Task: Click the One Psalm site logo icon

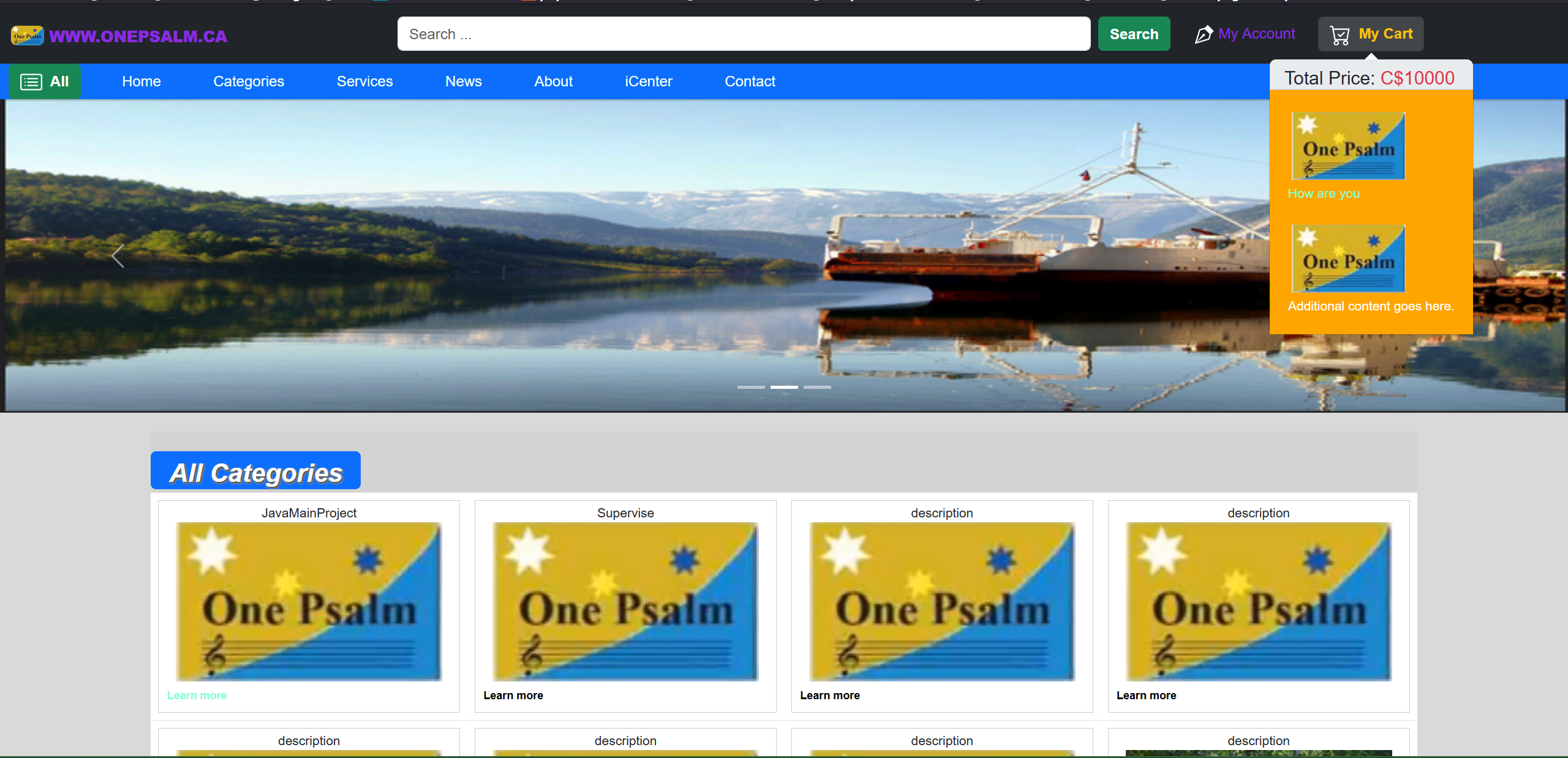Action: click(27, 36)
